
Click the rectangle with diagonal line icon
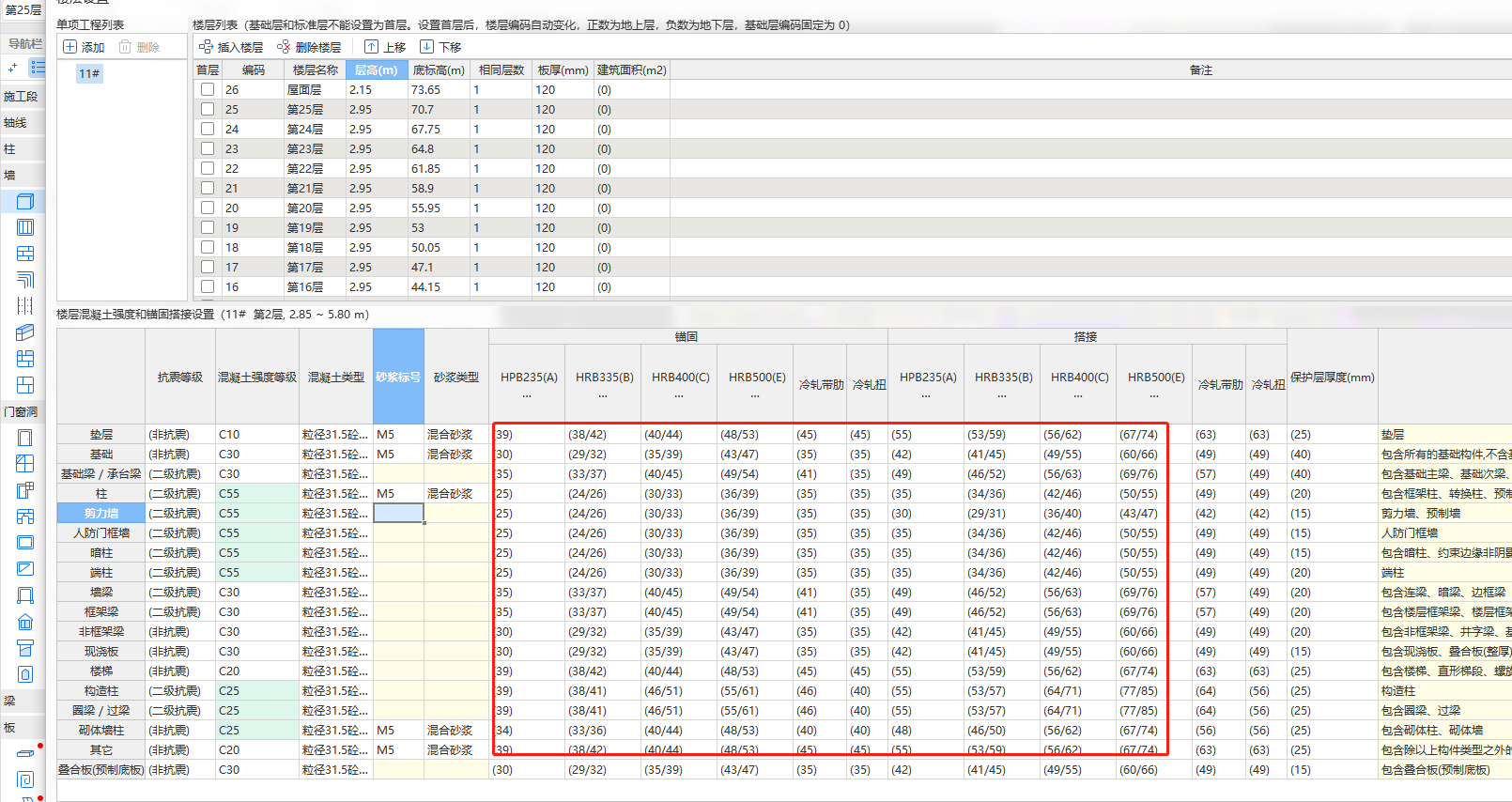click(x=25, y=569)
